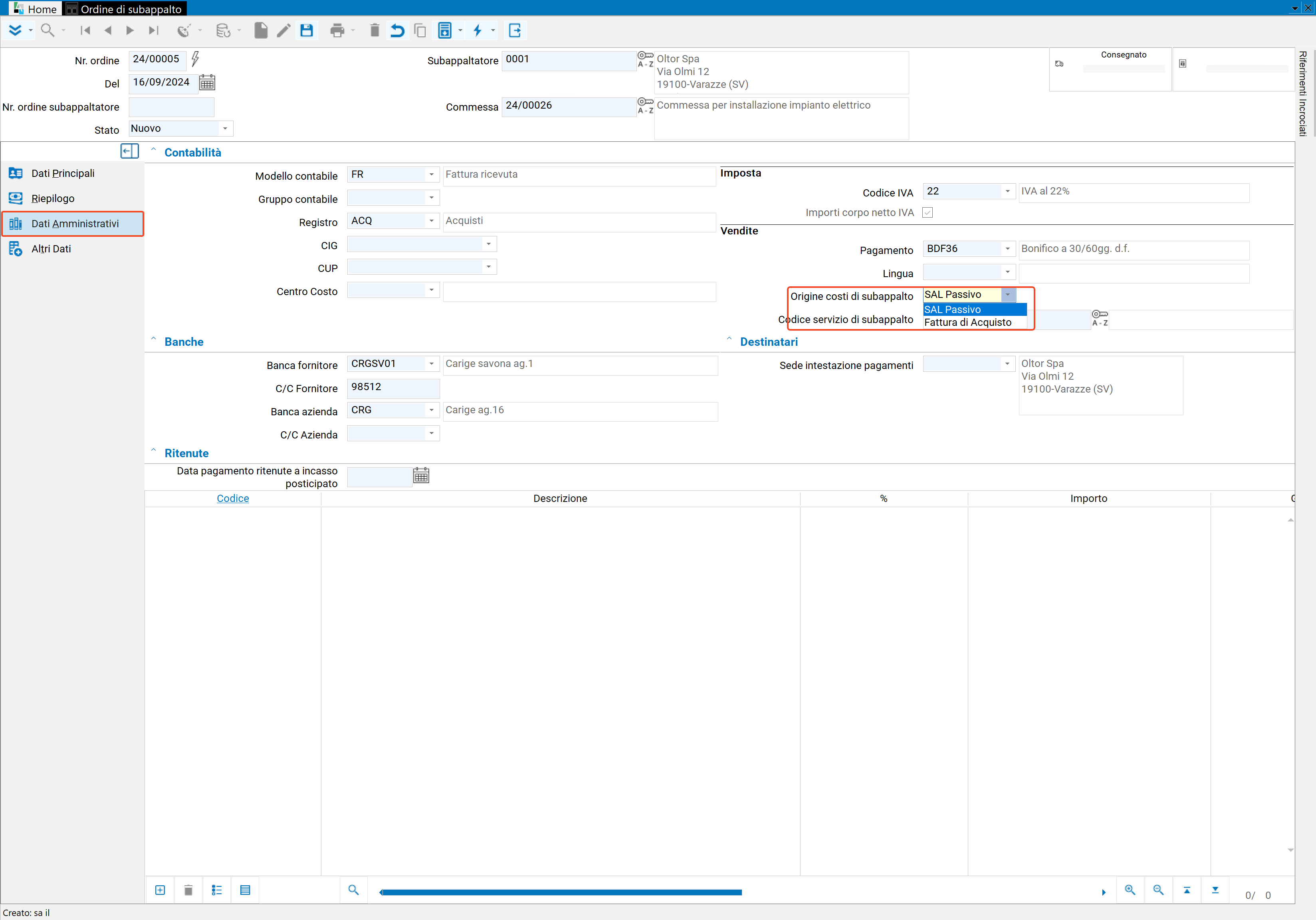Click the bulleted list view grid icon

[217, 890]
